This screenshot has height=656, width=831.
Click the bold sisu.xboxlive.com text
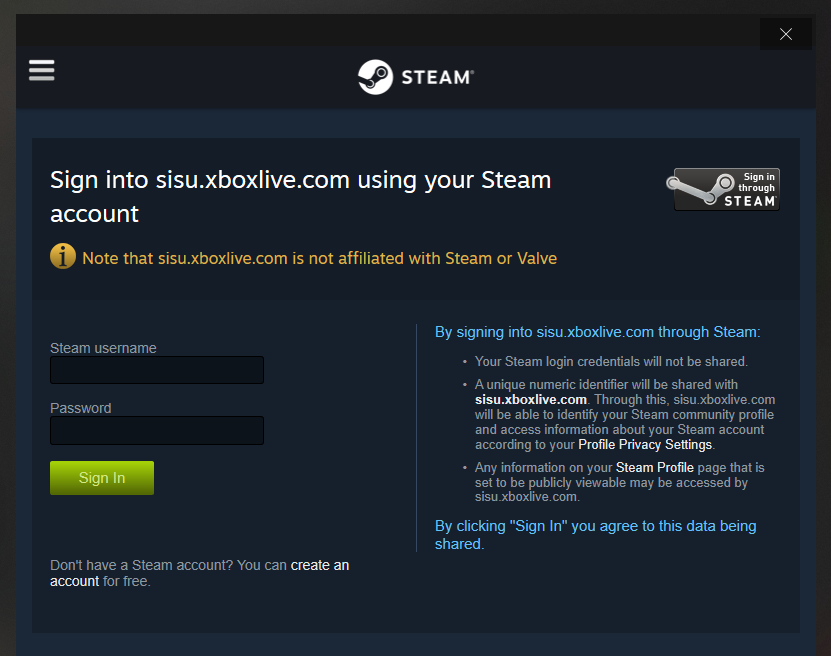531,399
